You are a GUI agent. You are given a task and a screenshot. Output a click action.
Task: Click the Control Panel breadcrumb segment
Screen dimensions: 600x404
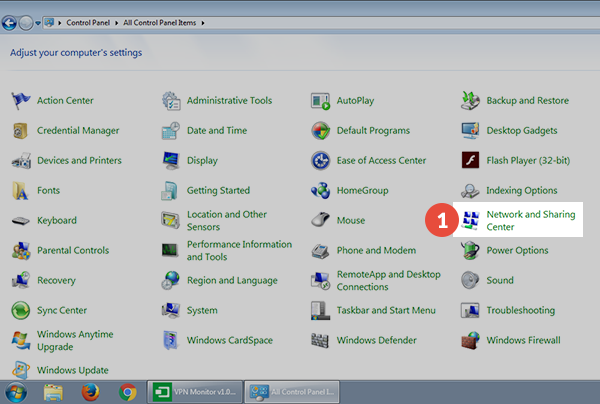[88, 23]
